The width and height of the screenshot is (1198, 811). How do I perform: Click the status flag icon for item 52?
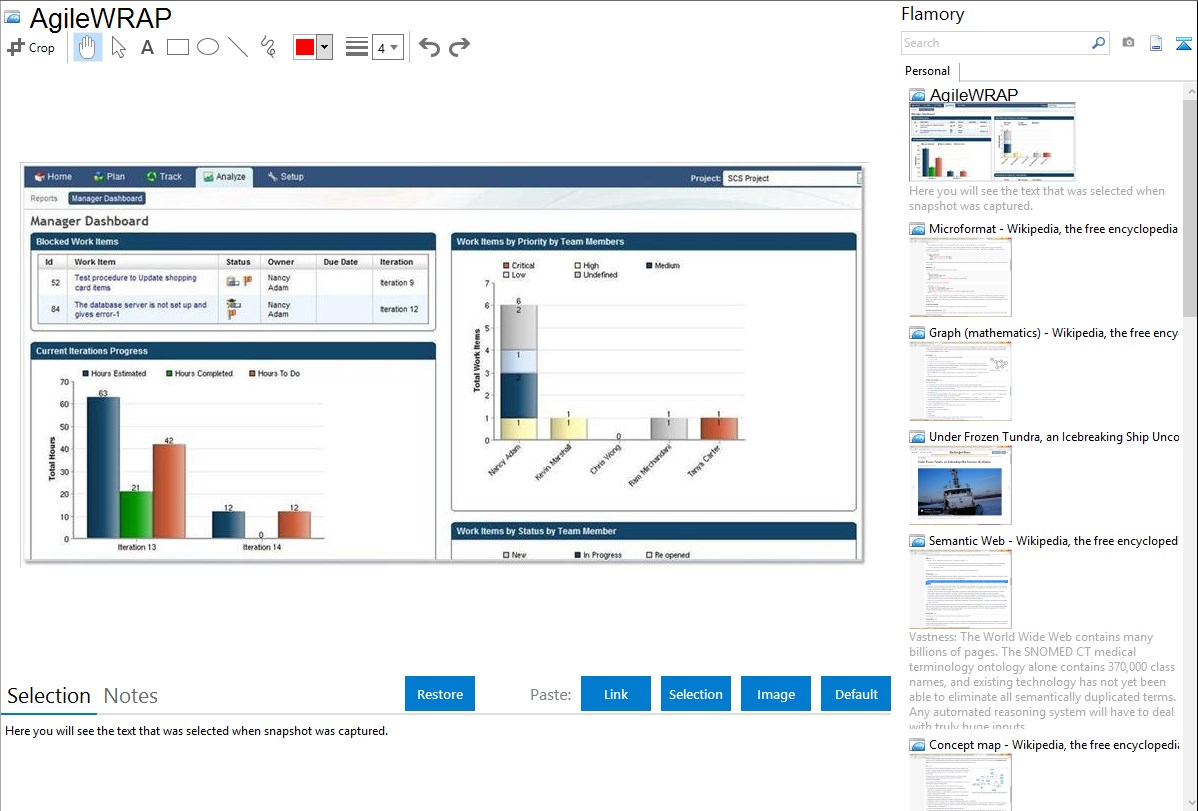[248, 281]
